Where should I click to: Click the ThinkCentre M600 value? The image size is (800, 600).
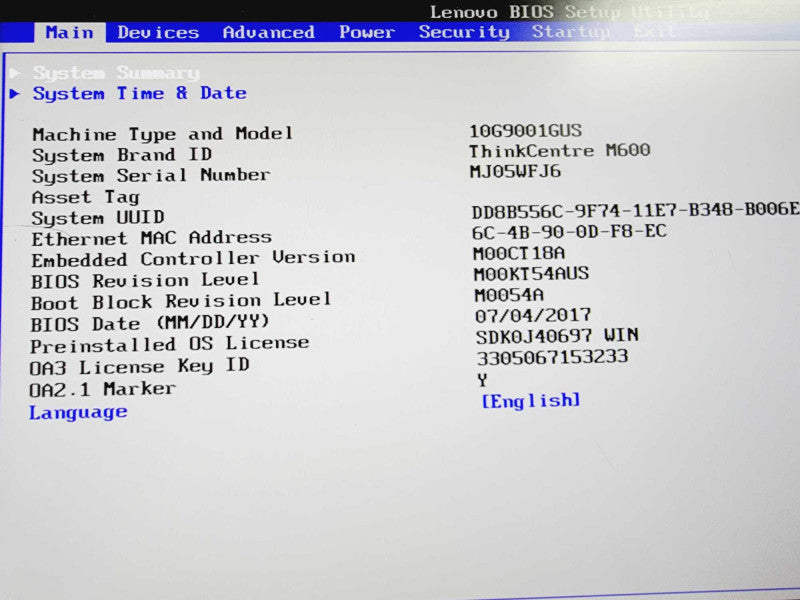(x=560, y=151)
